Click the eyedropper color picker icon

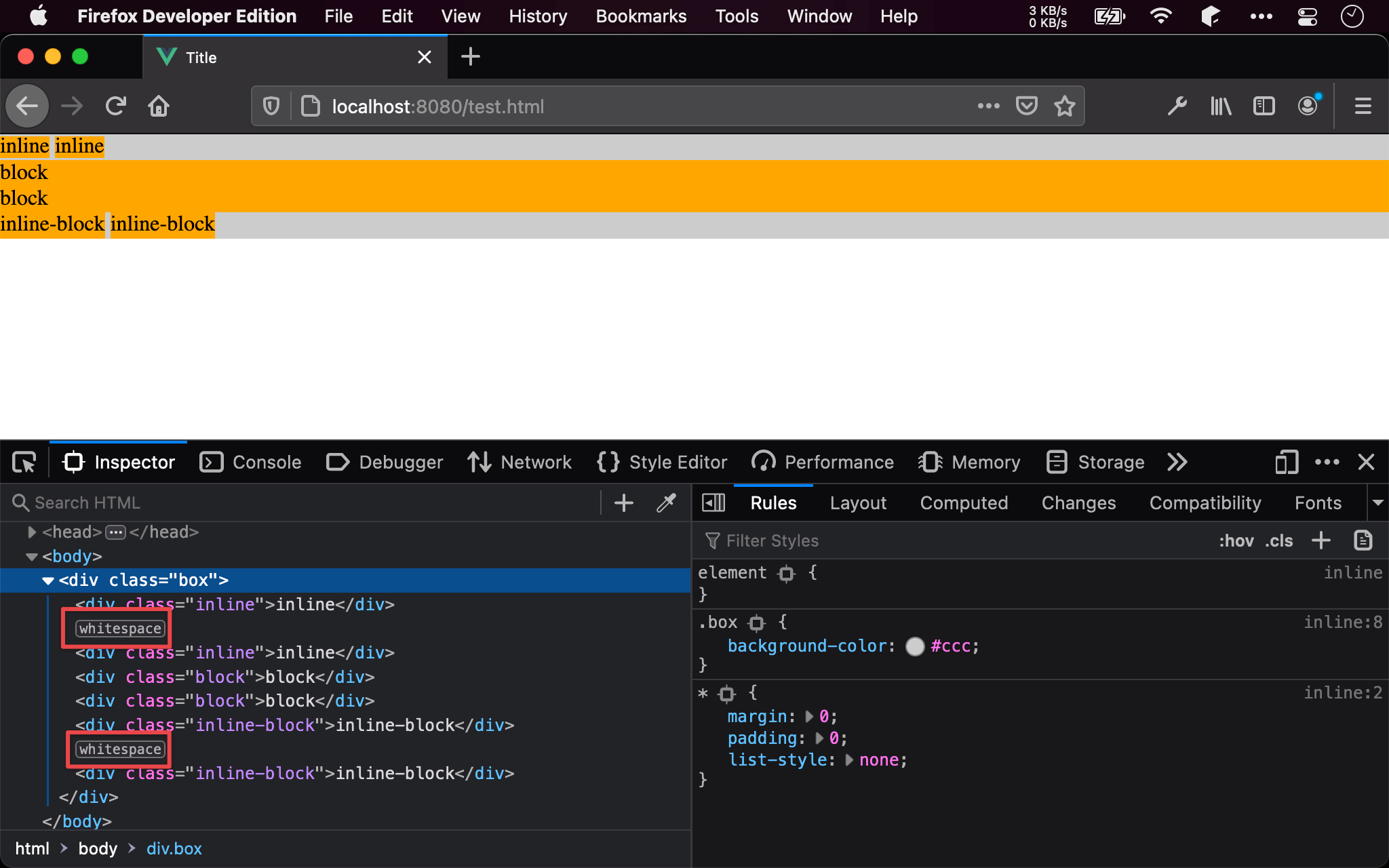666,502
